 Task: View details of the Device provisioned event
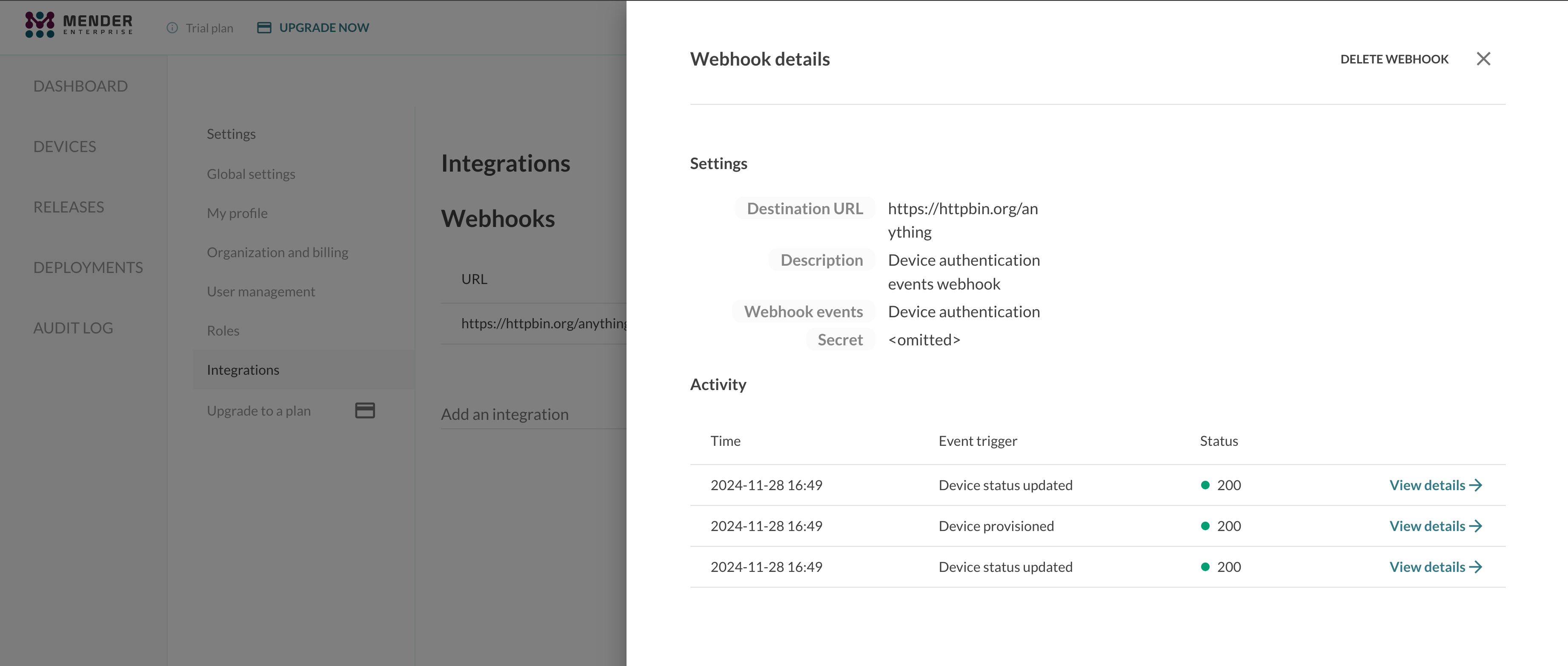click(1435, 526)
